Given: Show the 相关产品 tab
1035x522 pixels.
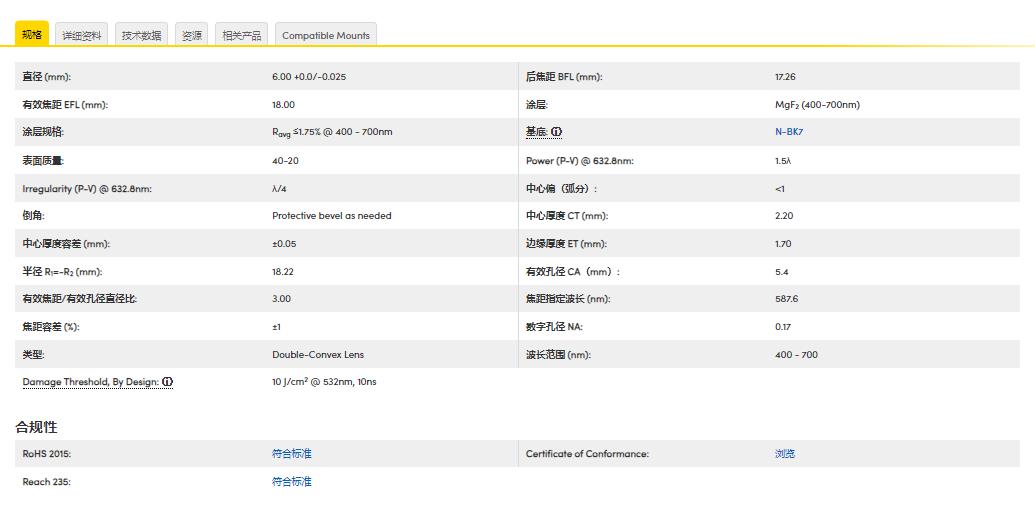Looking at the screenshot, I should coord(242,35).
